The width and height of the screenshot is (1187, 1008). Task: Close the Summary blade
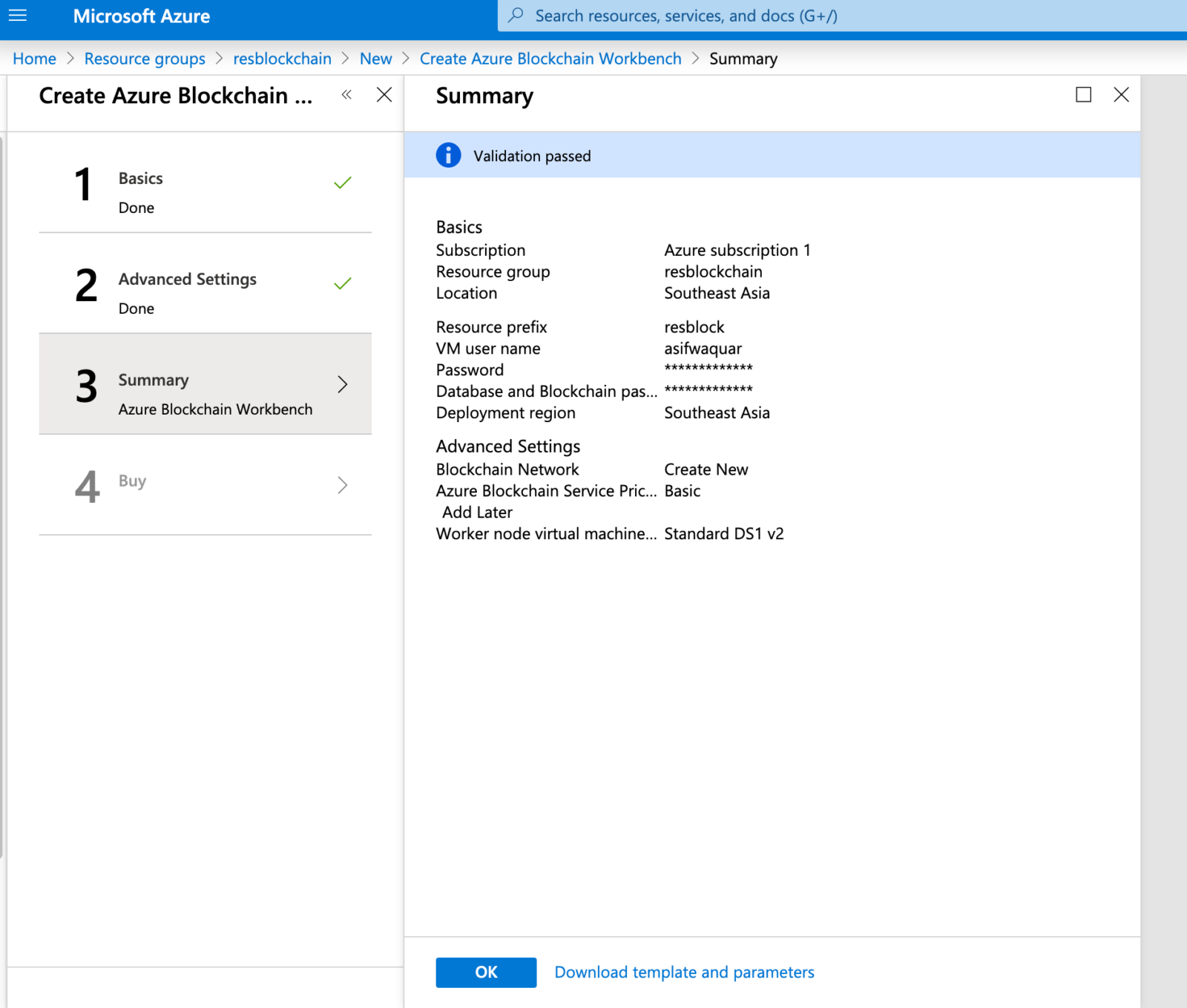(1121, 94)
